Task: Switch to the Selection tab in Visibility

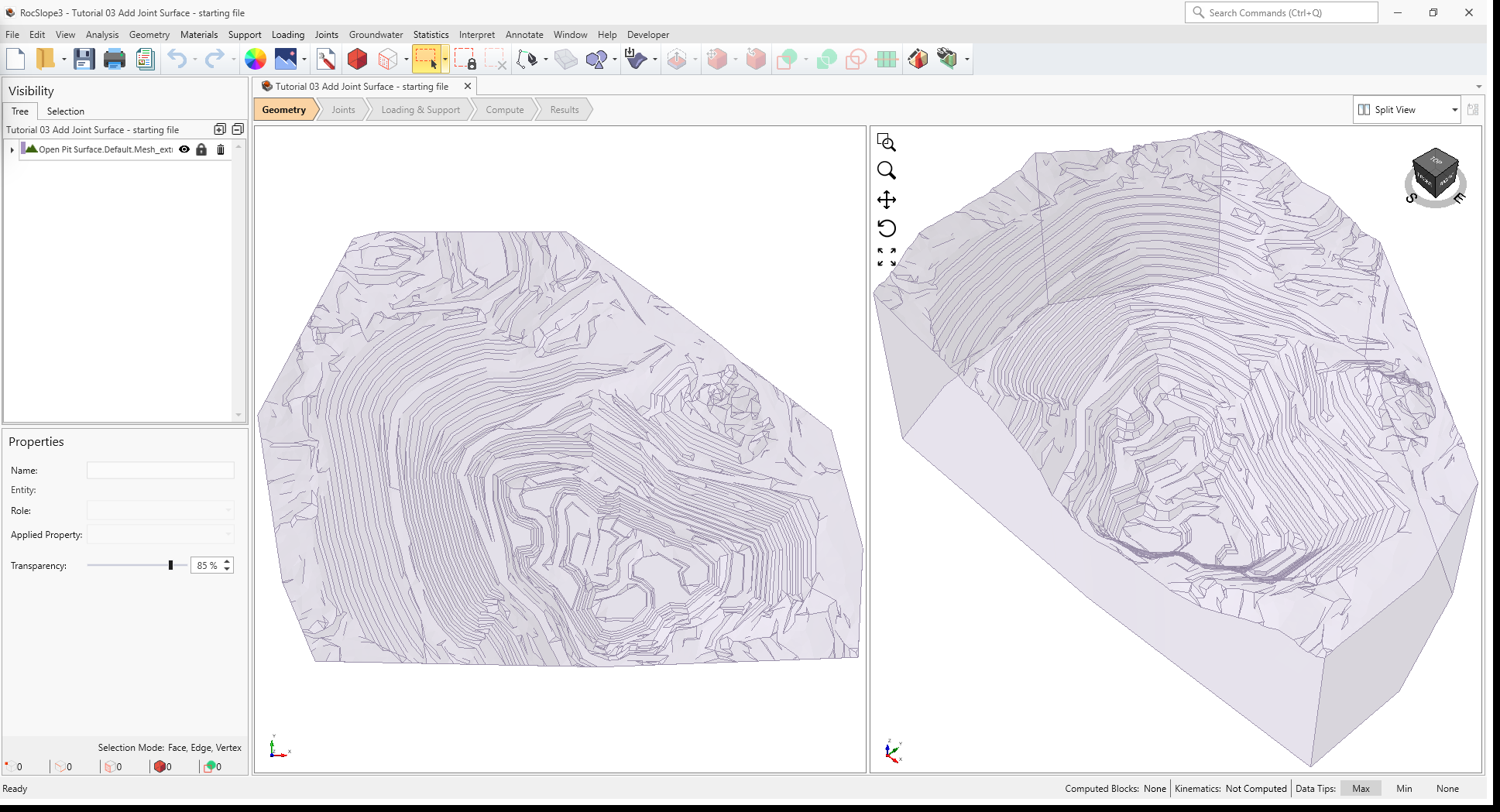Action: click(x=65, y=111)
